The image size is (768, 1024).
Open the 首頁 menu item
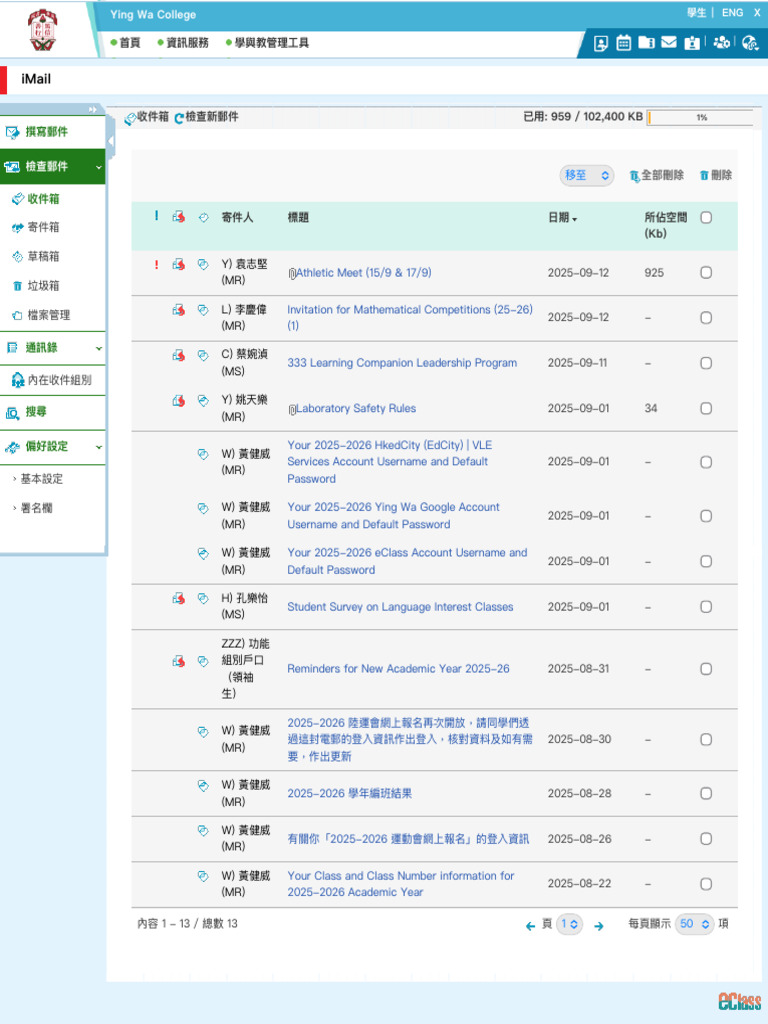[125, 42]
